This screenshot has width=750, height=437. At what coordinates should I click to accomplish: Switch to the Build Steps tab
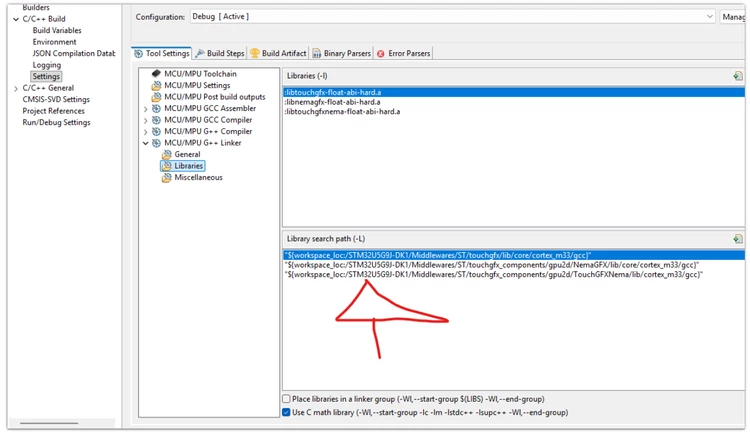[x=220, y=54]
